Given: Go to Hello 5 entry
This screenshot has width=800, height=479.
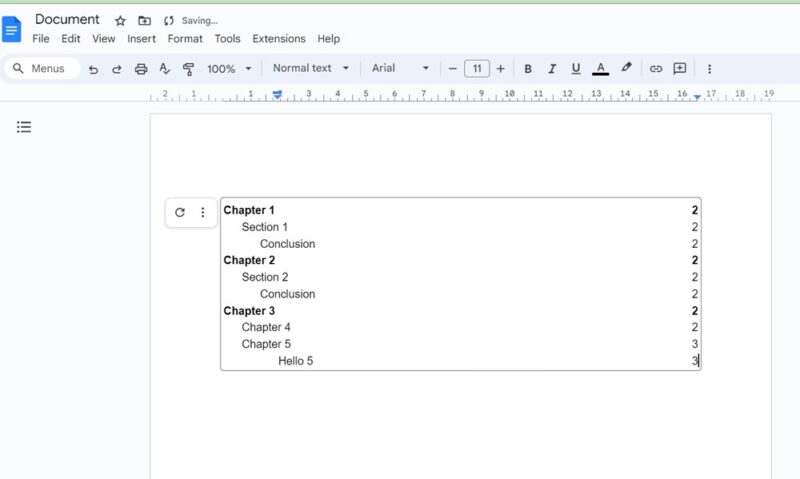Looking at the screenshot, I should (295, 361).
